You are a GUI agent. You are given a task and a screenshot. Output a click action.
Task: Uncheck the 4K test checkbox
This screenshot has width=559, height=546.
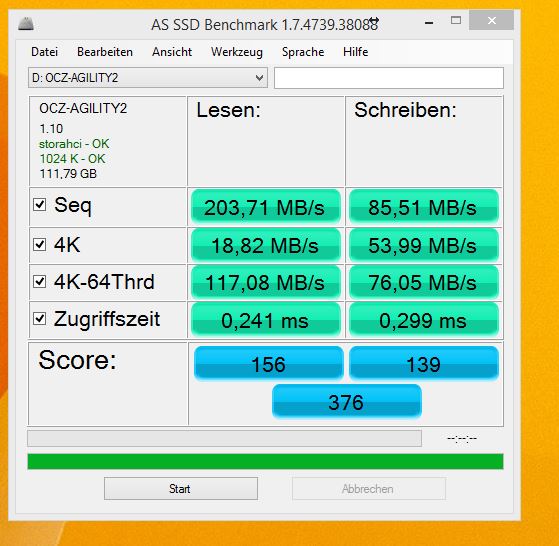pyautogui.click(x=40, y=244)
